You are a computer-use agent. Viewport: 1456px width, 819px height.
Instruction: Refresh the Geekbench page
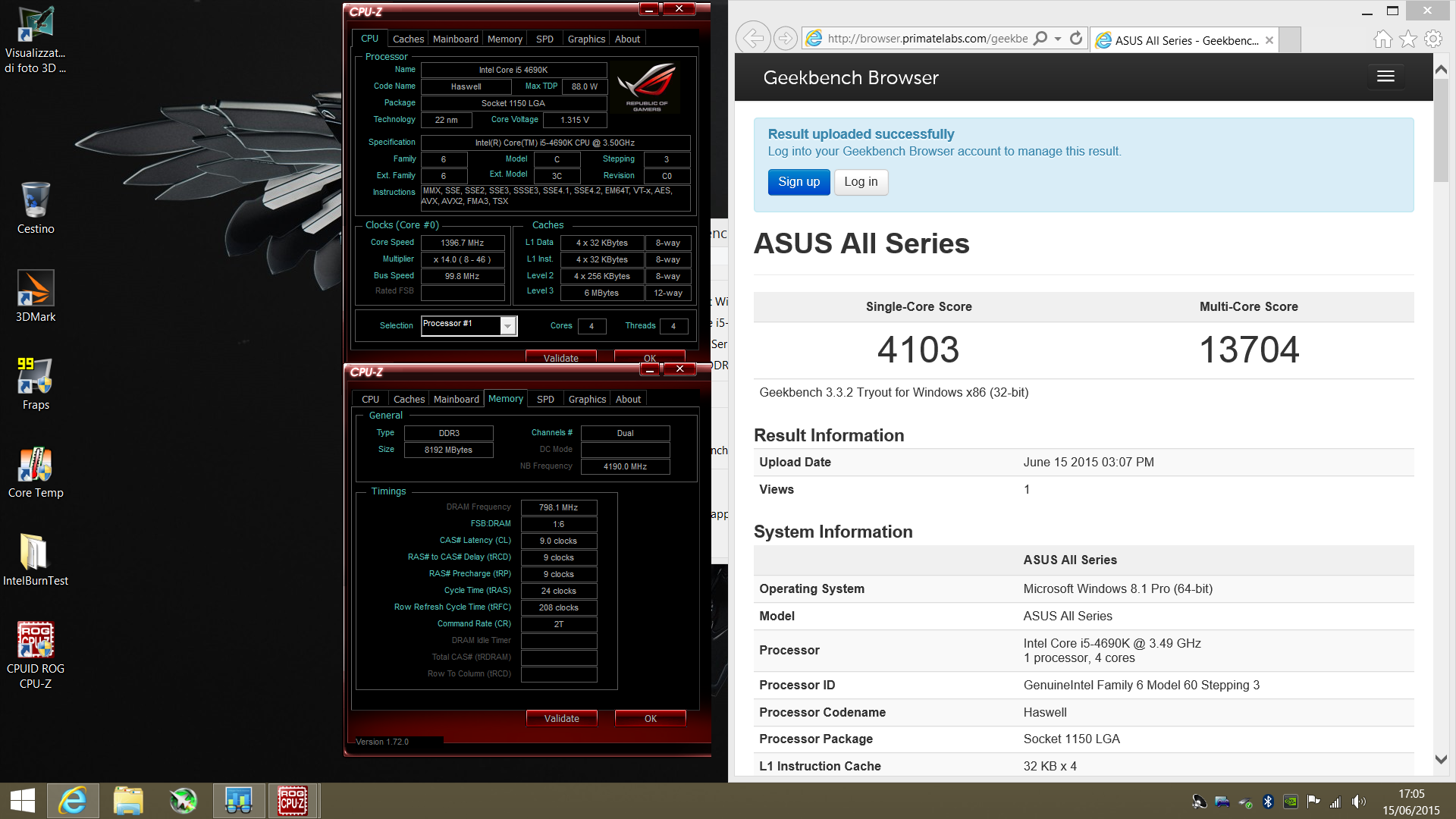point(1075,38)
